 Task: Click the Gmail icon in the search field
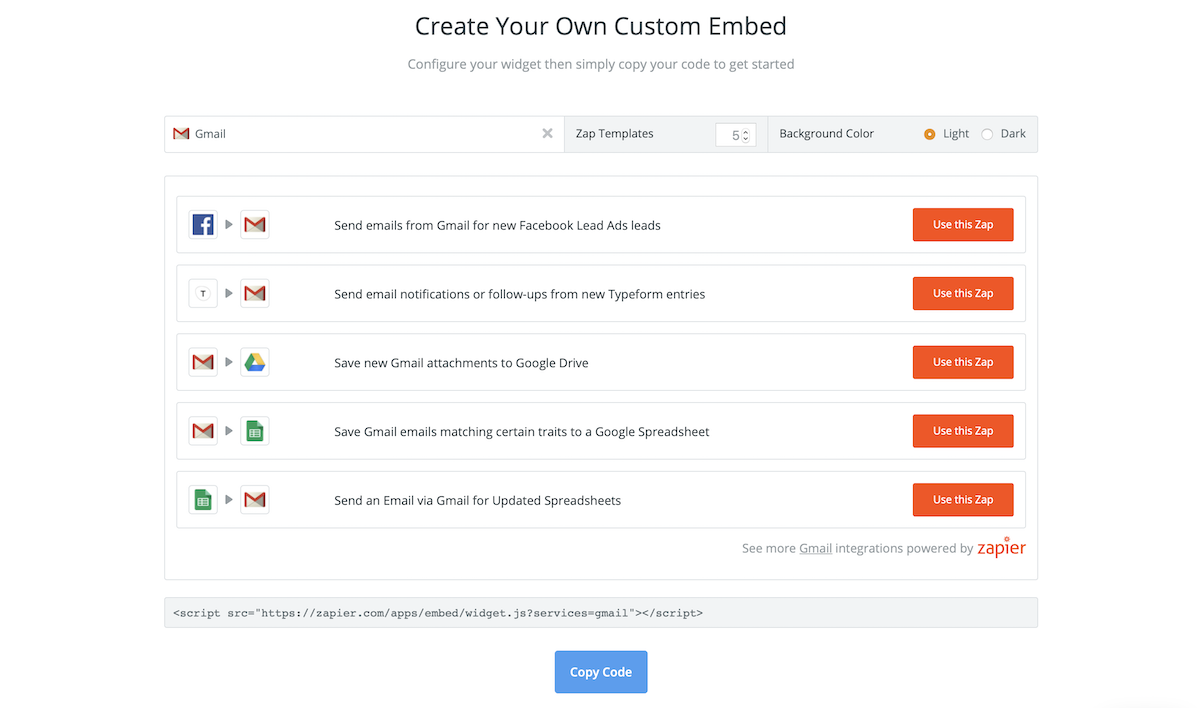point(181,134)
